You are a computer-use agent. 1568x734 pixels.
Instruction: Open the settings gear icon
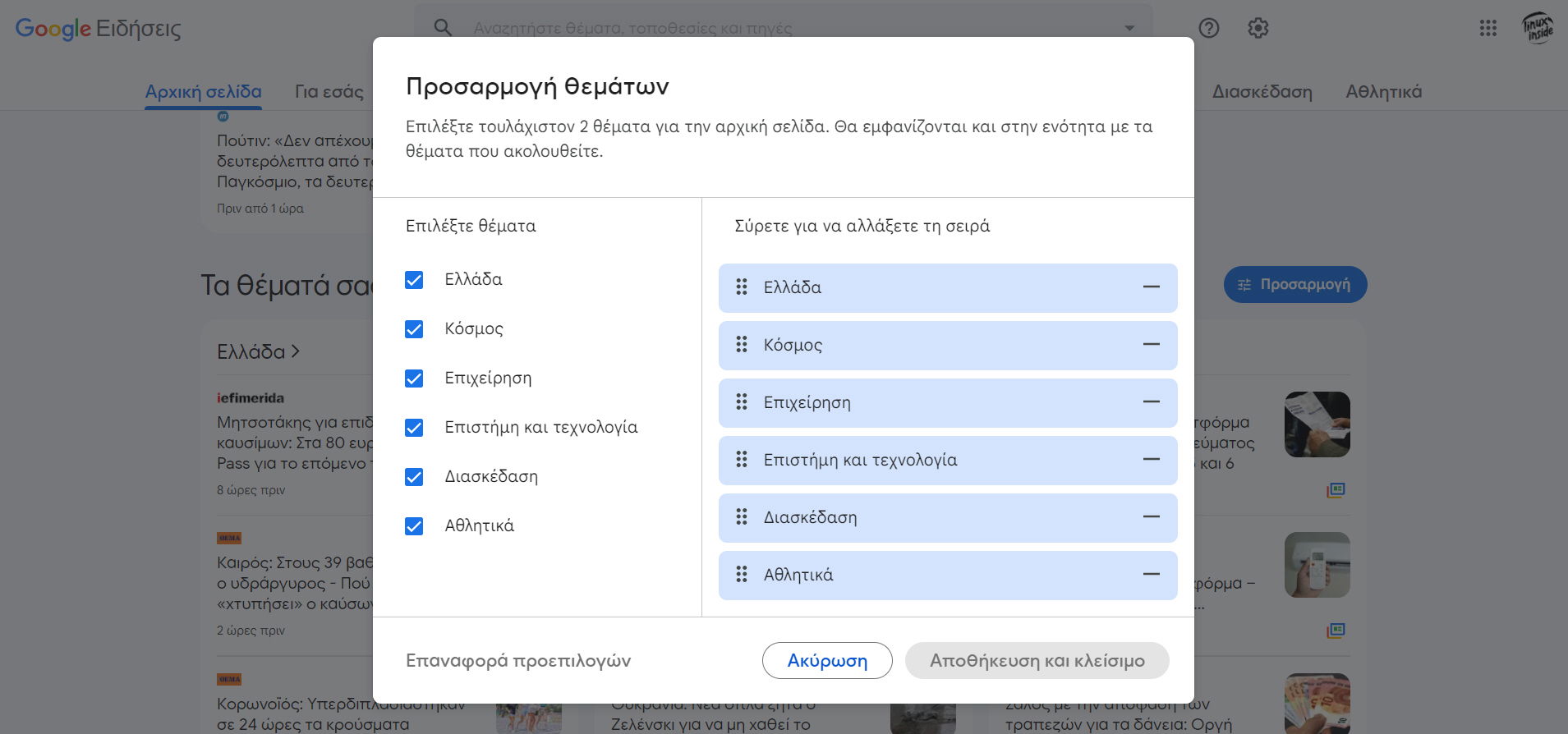pyautogui.click(x=1258, y=28)
